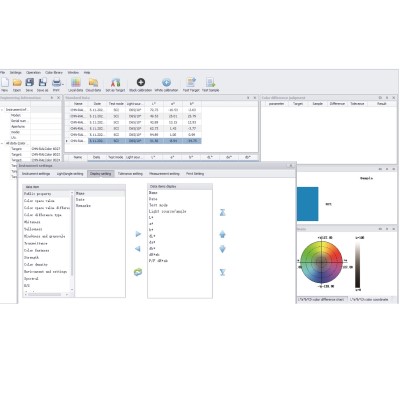Viewport: 400px width, 400px height.
Task: Click the blue target color swatch
Action: point(307,204)
